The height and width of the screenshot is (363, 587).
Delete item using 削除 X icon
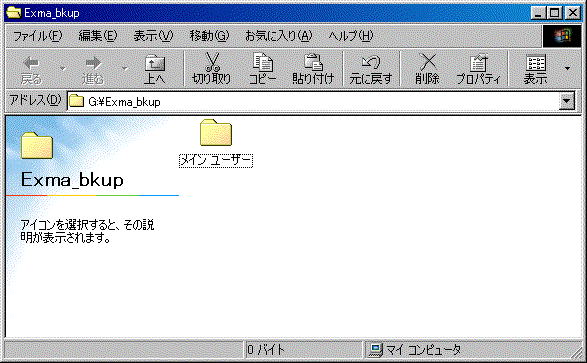[x=427, y=69]
